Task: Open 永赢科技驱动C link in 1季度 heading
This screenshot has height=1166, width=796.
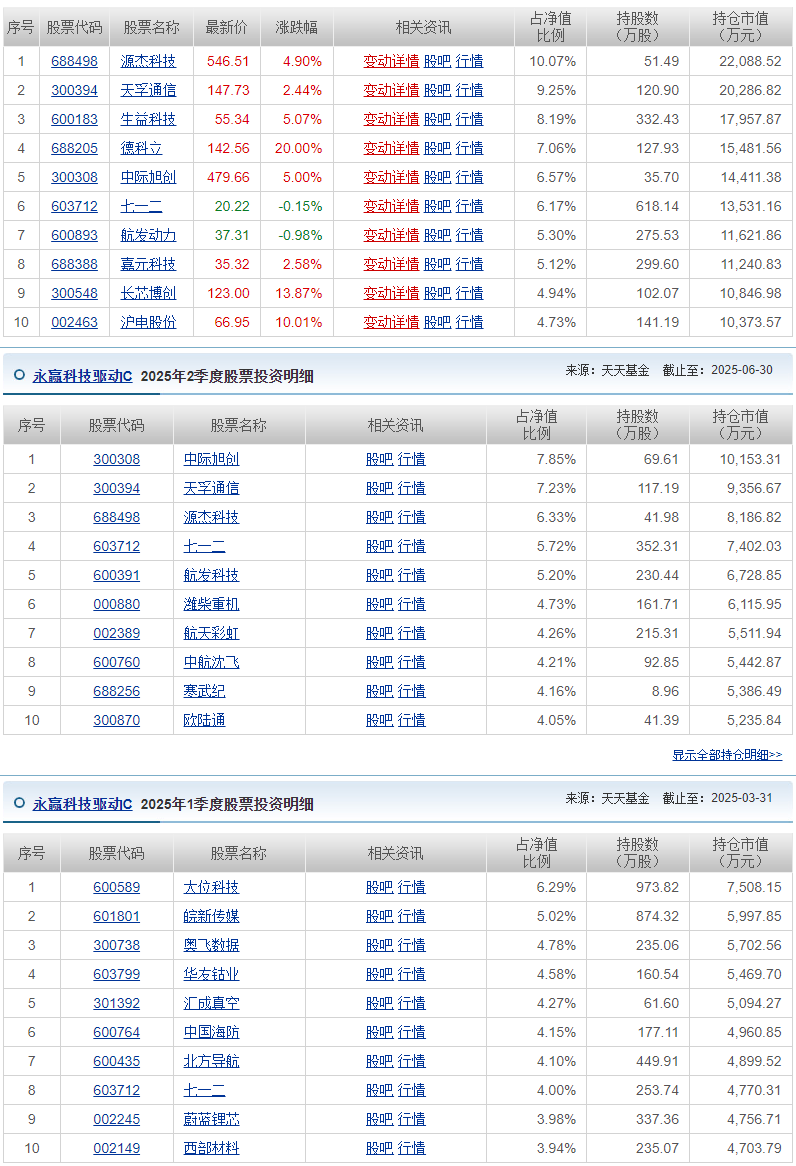Action: [83, 804]
